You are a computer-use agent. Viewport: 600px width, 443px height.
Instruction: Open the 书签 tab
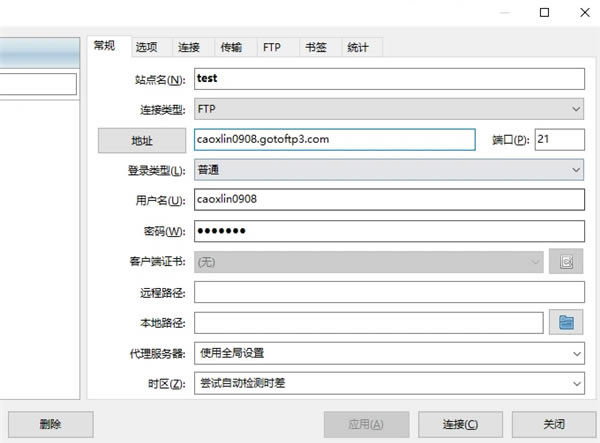coord(314,47)
